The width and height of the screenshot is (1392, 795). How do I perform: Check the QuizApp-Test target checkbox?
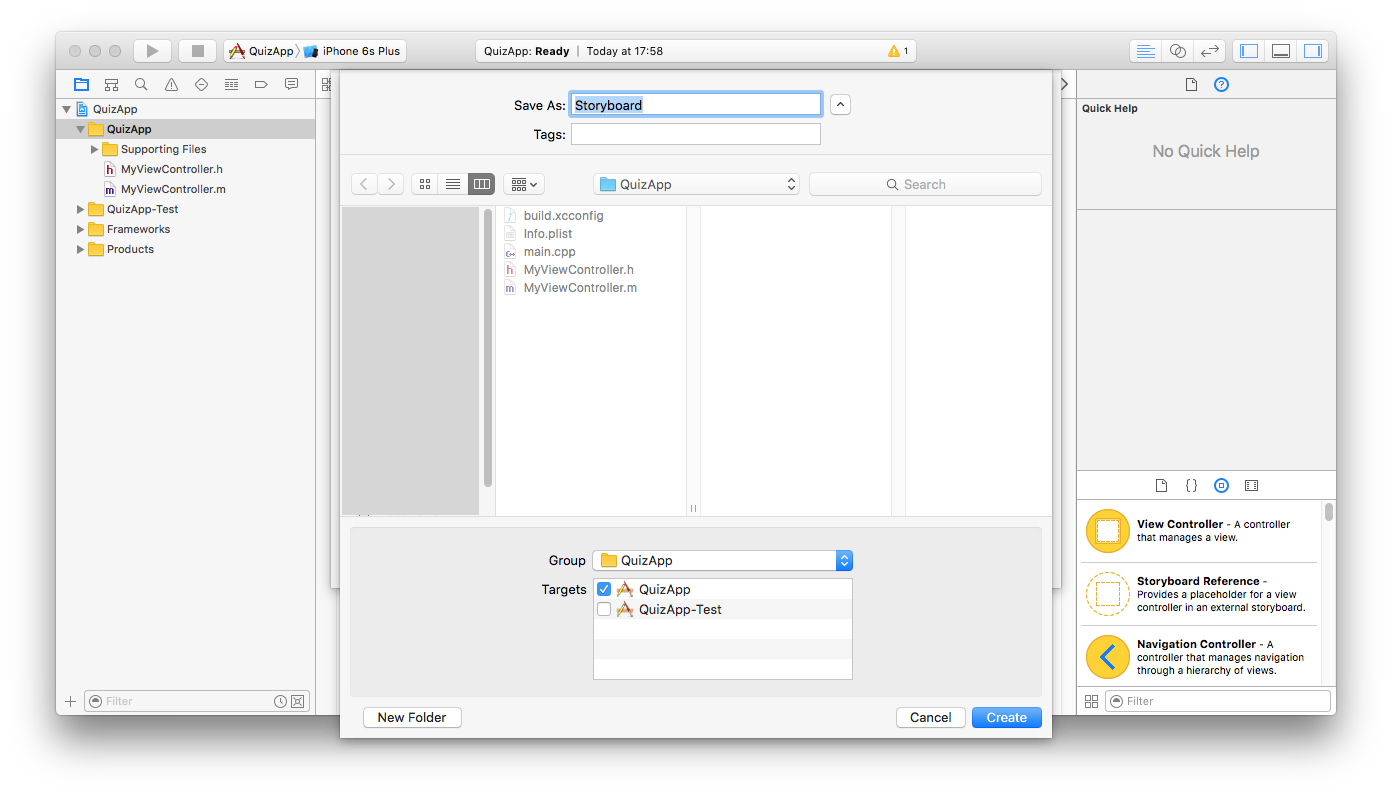point(604,609)
